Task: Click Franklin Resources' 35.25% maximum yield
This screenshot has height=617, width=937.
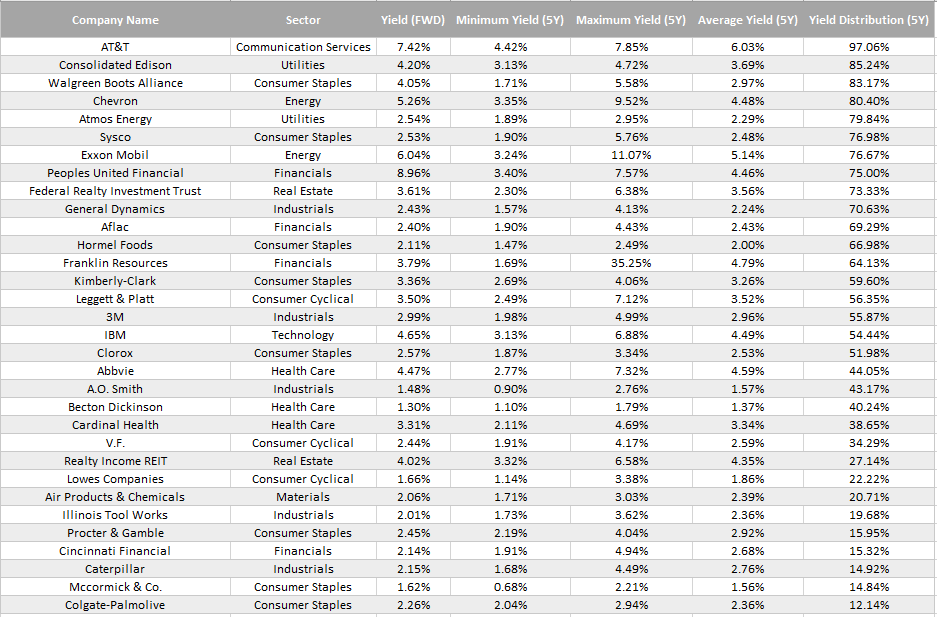Action: coord(632,263)
